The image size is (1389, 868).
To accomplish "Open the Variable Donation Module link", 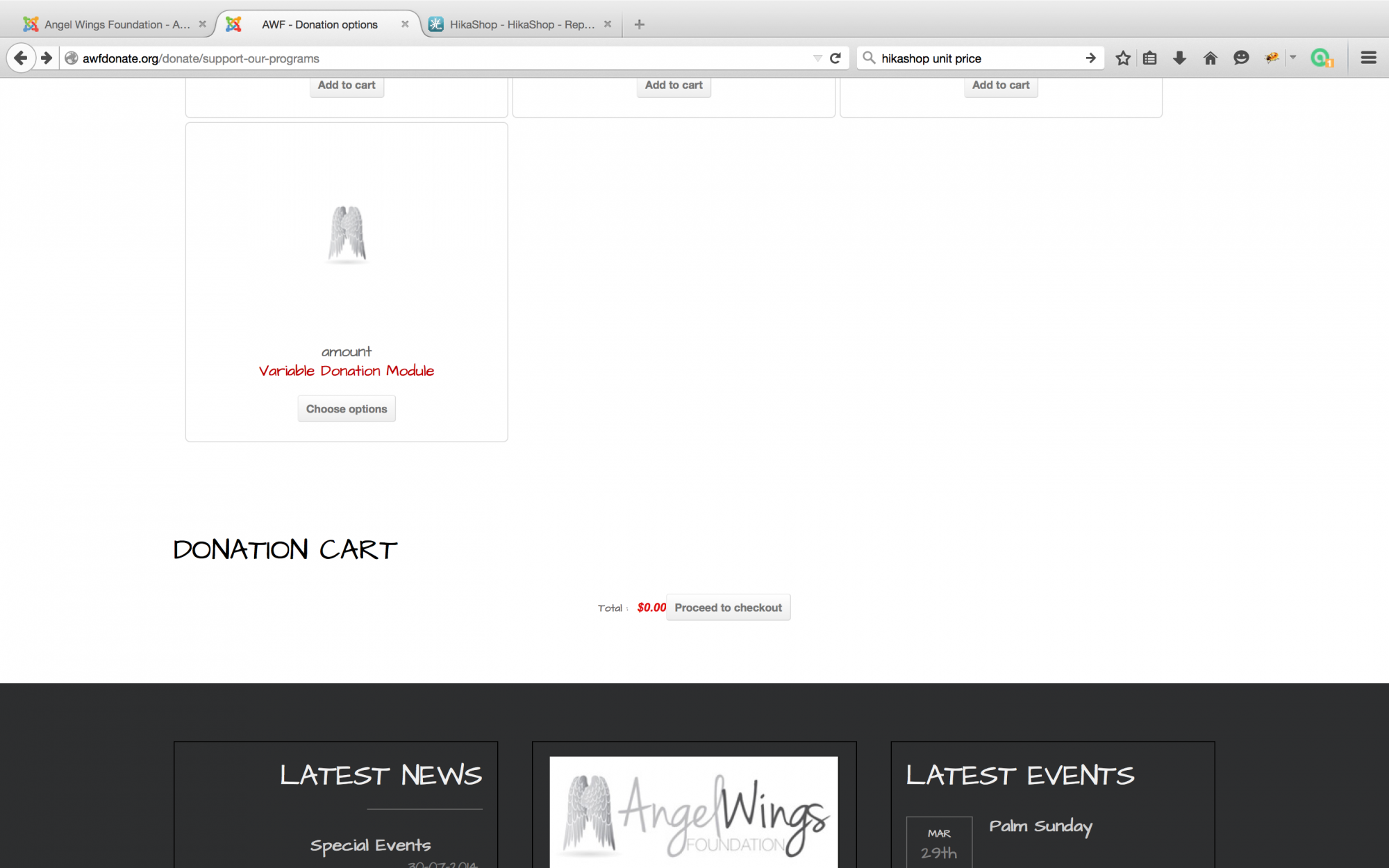I will (x=347, y=371).
